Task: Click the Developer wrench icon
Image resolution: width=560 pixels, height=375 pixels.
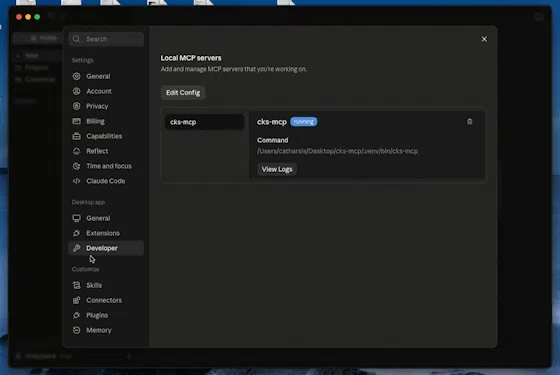Action: [76, 248]
